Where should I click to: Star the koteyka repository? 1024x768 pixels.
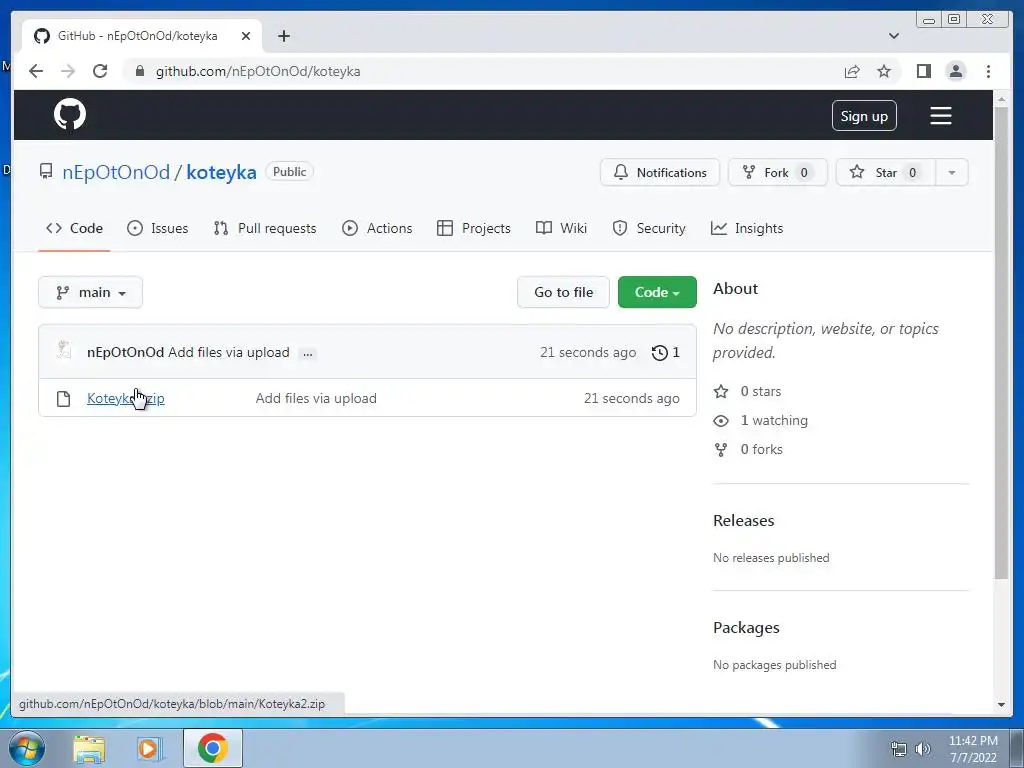click(x=886, y=172)
